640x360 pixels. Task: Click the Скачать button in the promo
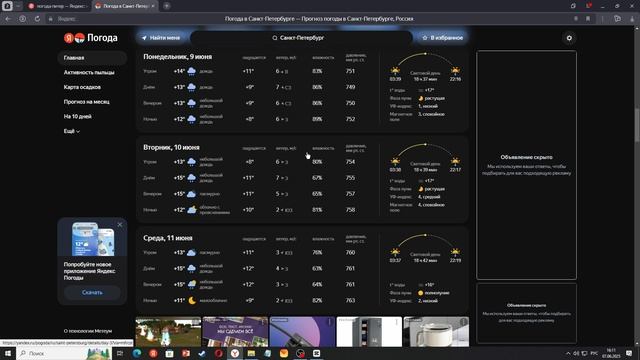point(92,293)
